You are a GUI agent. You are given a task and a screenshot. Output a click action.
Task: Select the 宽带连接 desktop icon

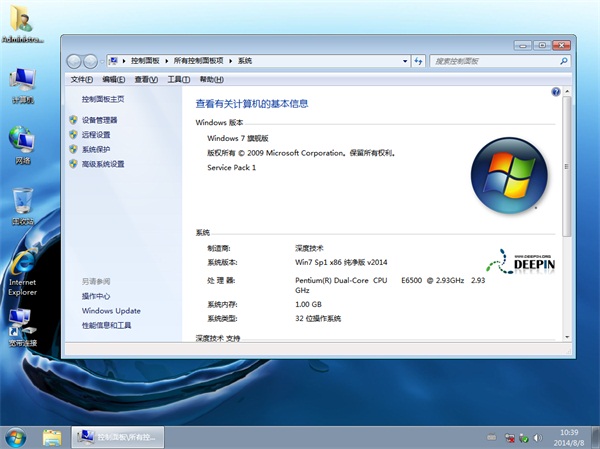[x=22, y=323]
